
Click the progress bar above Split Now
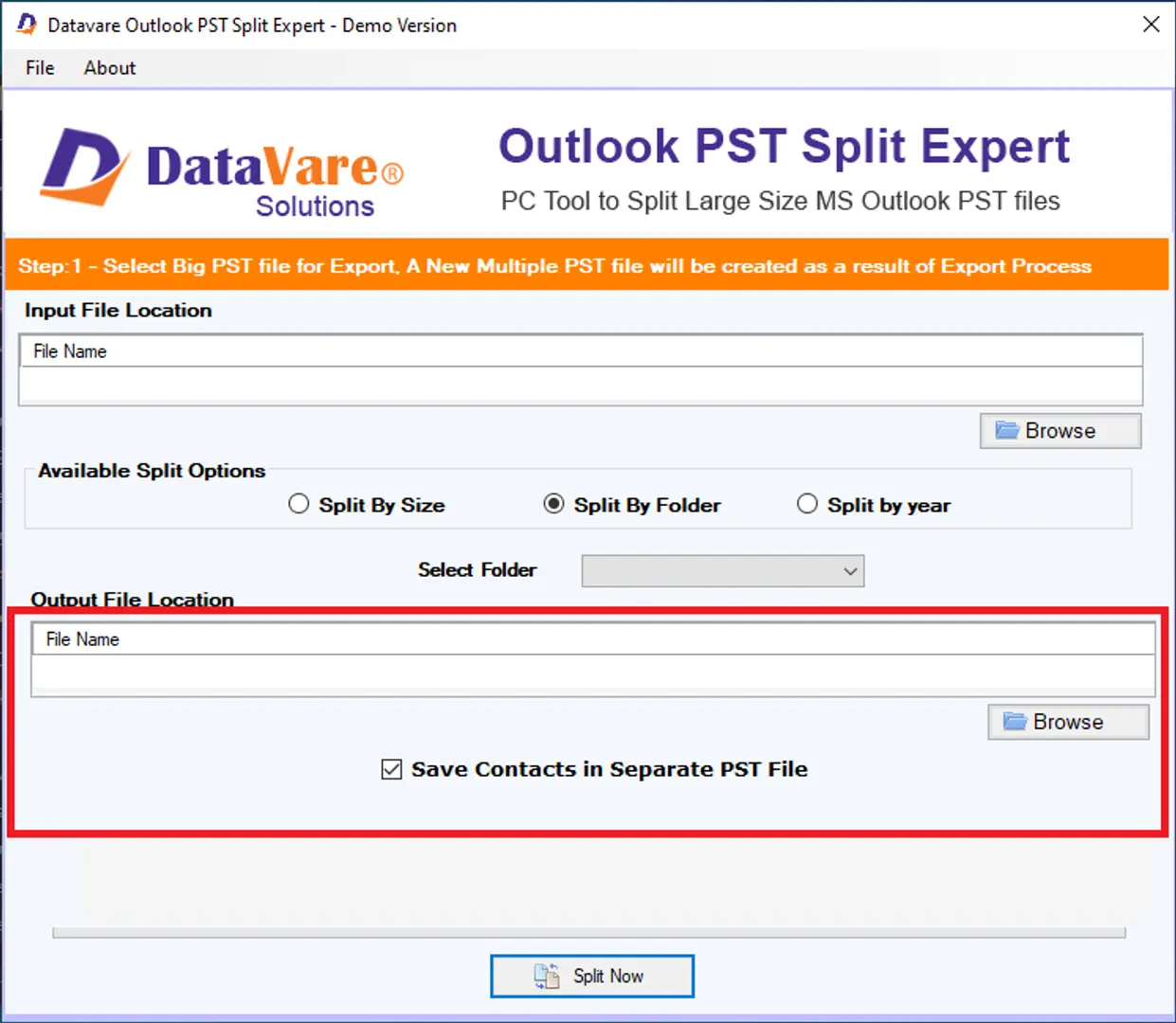tap(588, 933)
